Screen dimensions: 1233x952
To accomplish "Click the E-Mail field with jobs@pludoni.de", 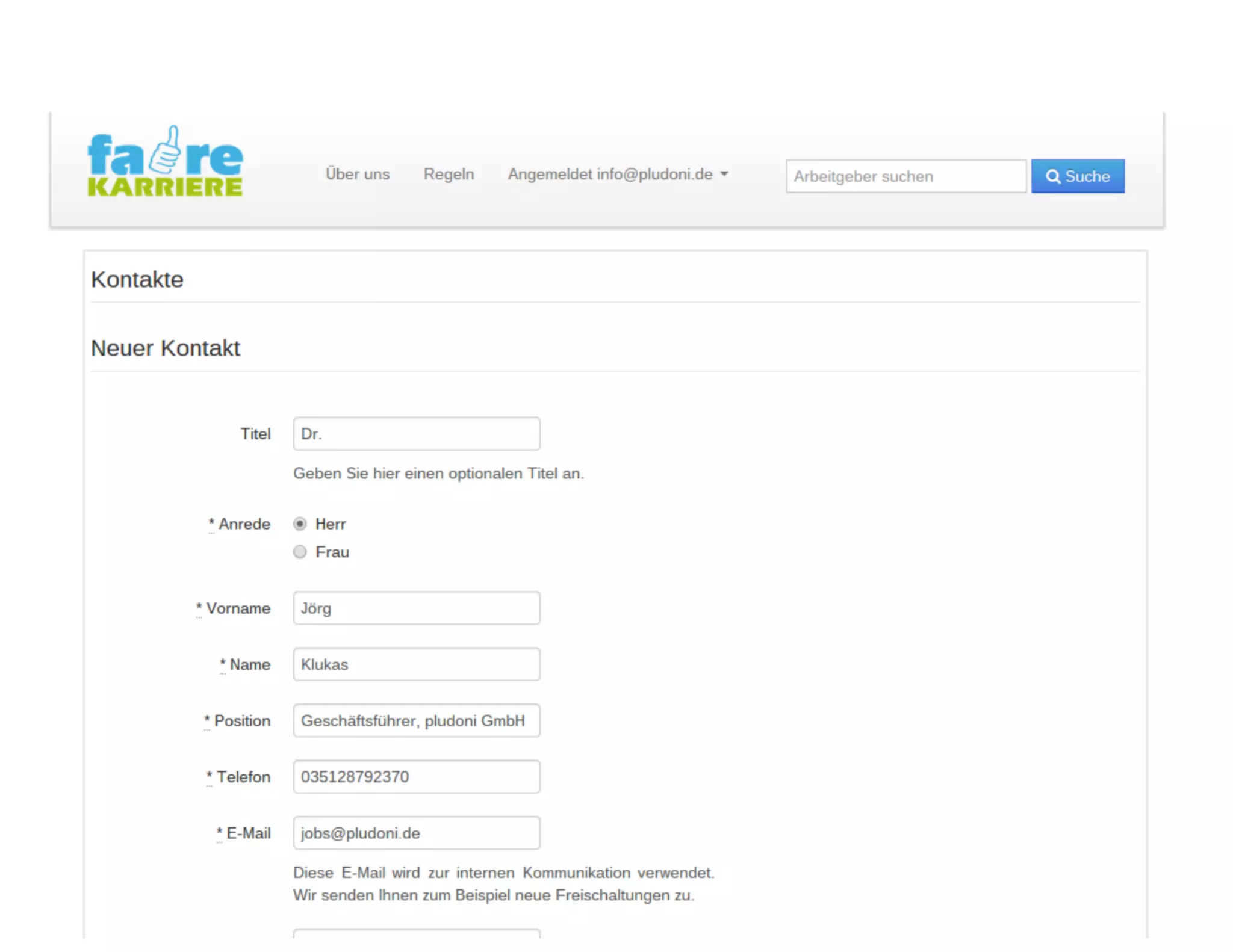I will click(417, 833).
